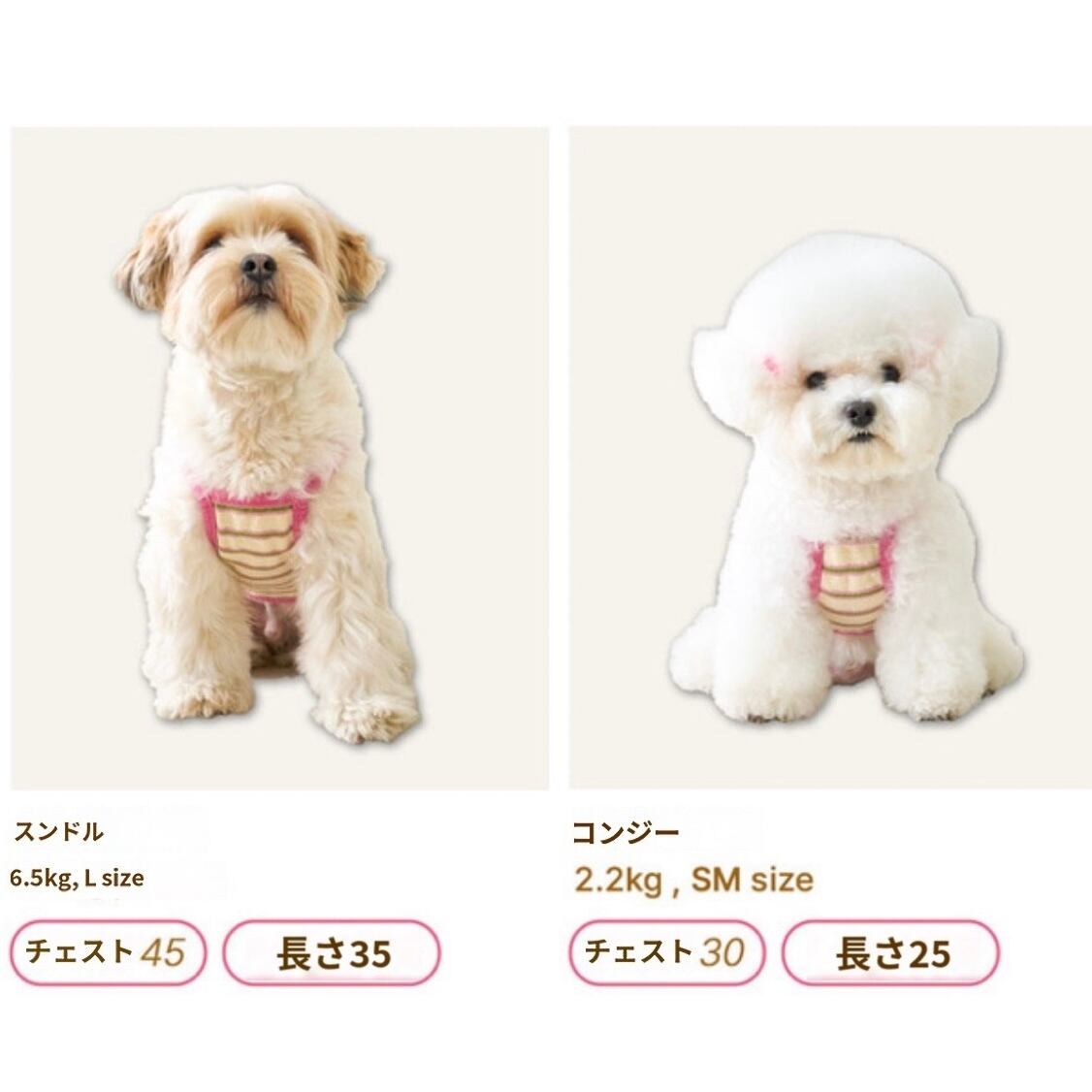Click the 長さ35 pill badge
This screenshot has height=1092, width=1092.
(332, 952)
